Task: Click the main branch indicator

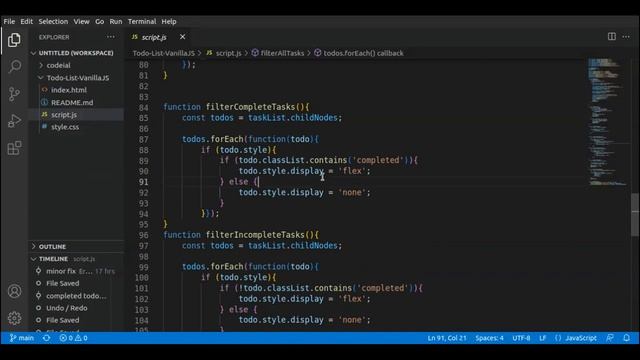Action: point(22,338)
